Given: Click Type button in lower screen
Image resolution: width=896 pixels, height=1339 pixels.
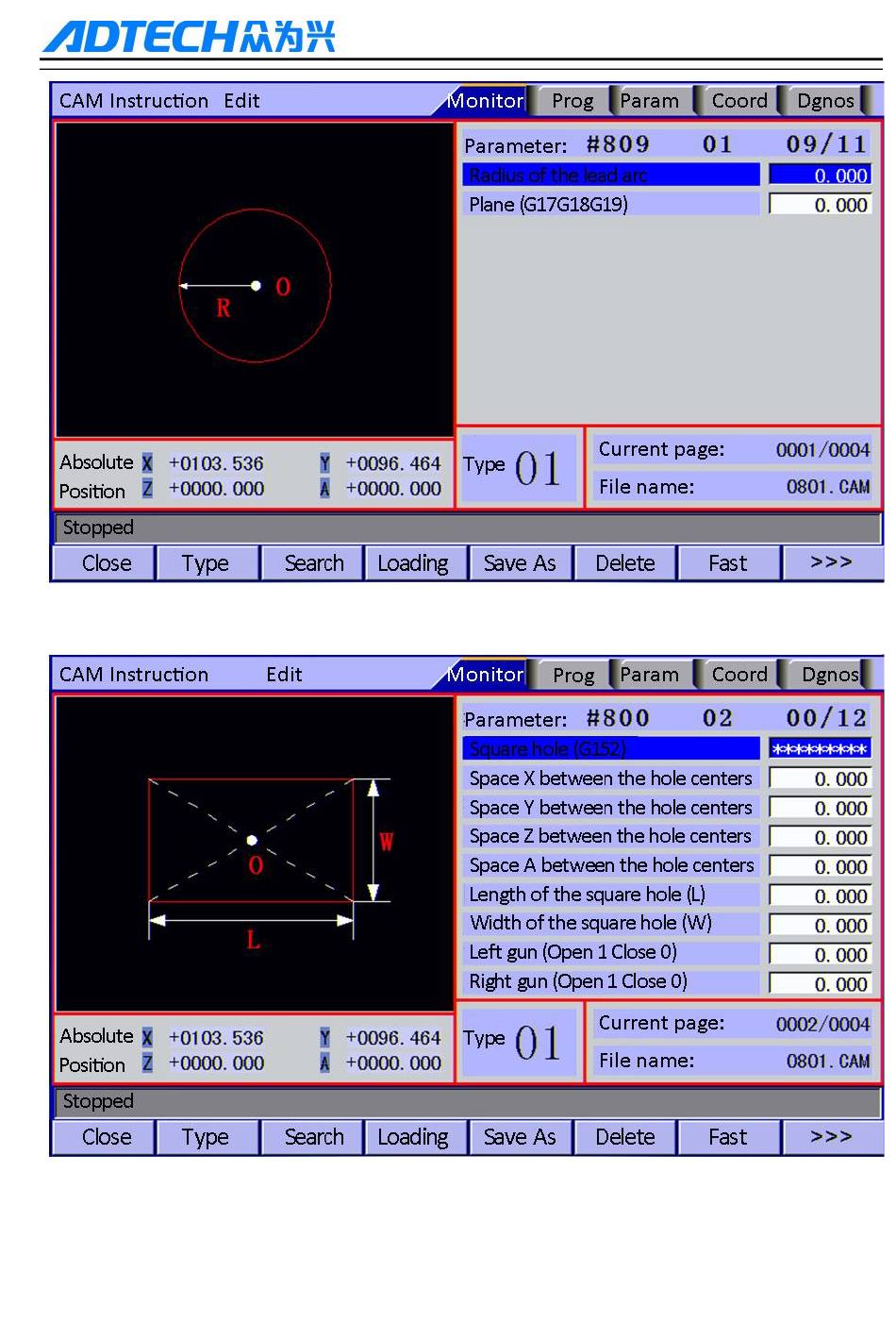Looking at the screenshot, I should coord(207,1137).
